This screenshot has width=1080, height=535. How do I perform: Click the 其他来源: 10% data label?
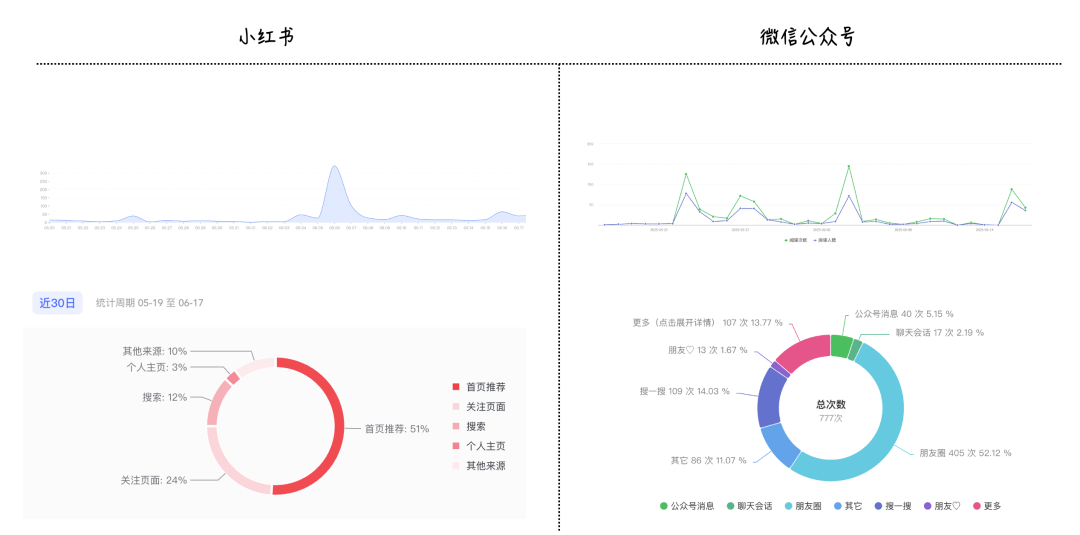pos(155,351)
